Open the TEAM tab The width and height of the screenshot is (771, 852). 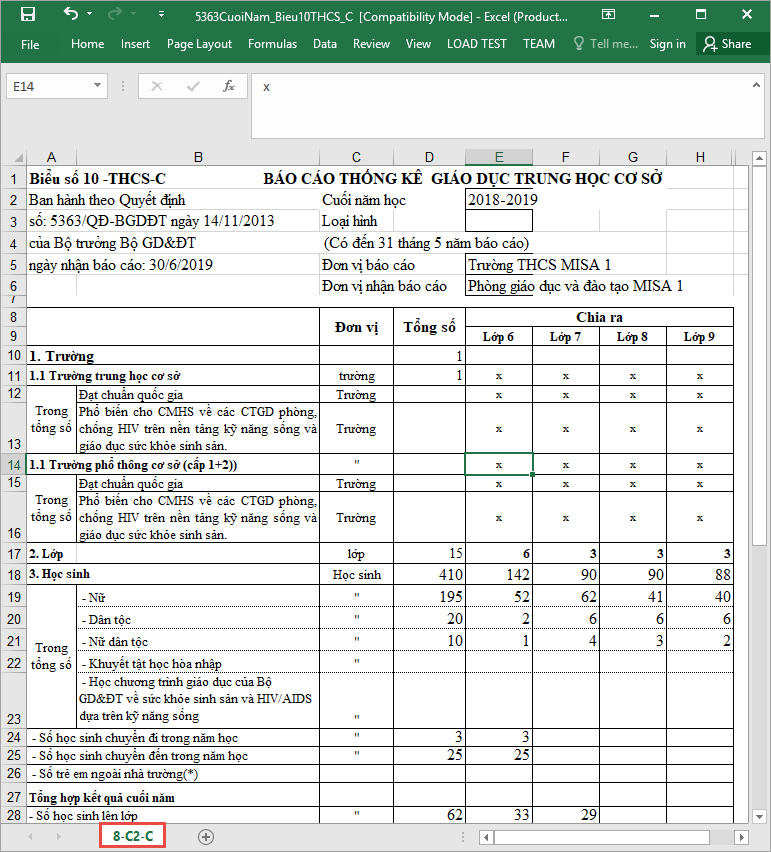click(539, 44)
